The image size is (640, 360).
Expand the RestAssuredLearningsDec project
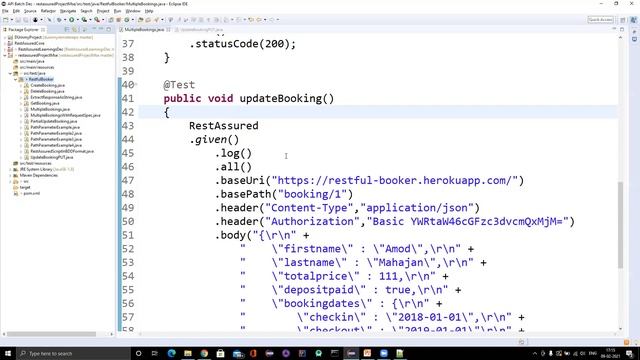coord(5,49)
